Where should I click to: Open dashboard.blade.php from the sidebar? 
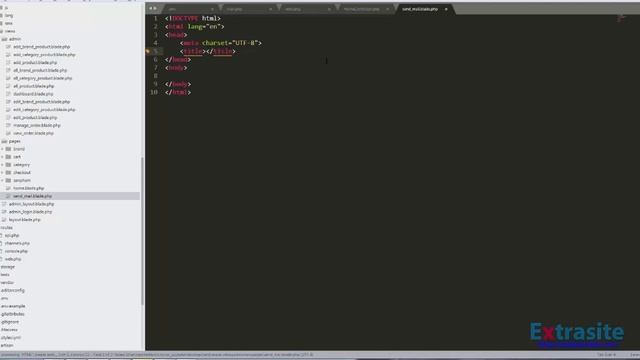[x=33, y=94]
